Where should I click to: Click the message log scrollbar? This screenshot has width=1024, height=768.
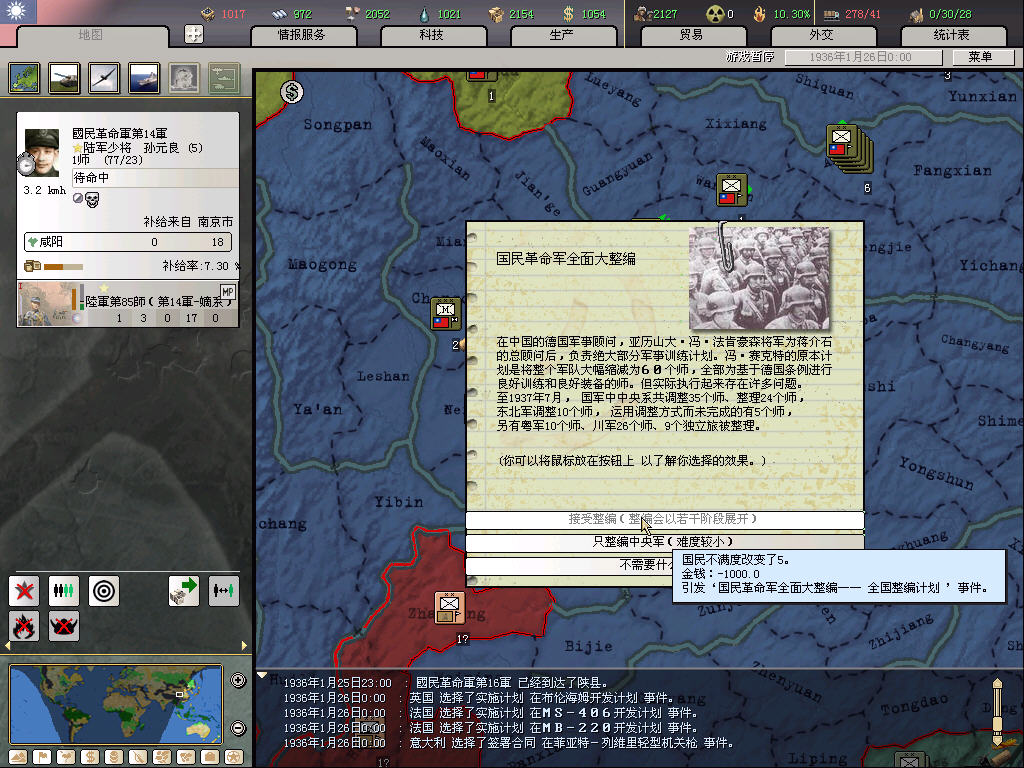997,712
